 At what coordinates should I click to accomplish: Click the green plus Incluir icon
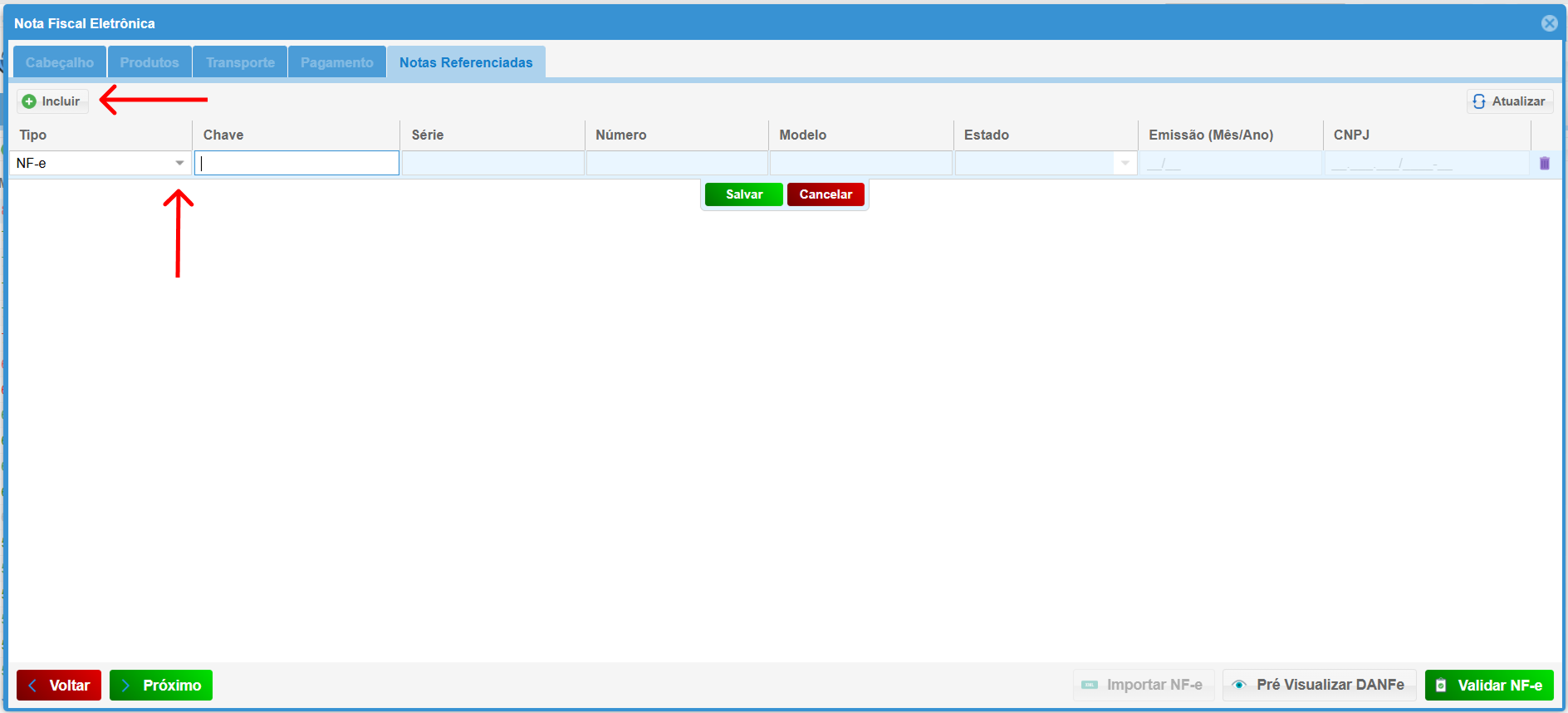click(x=29, y=101)
